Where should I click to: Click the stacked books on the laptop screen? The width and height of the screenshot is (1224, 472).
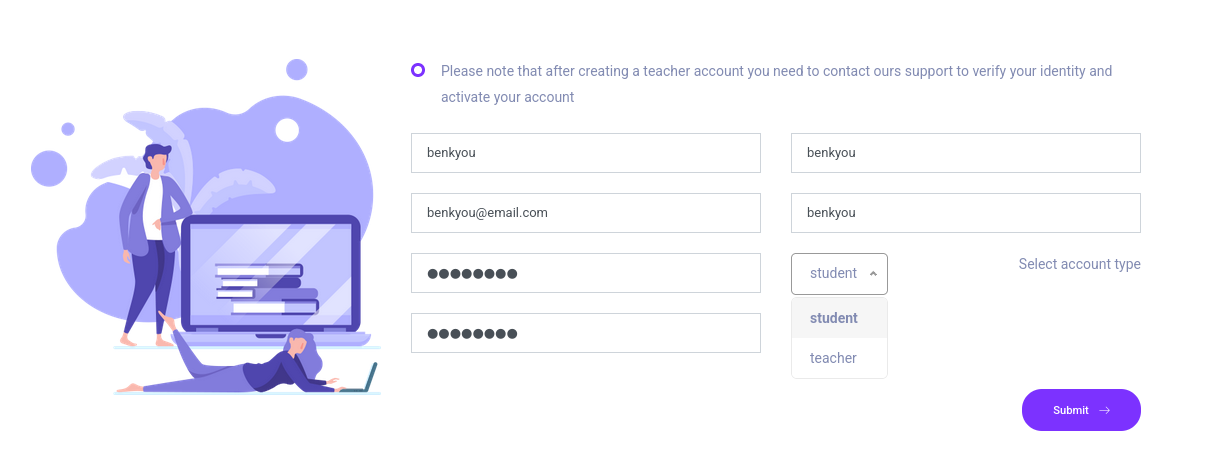pyautogui.click(x=262, y=289)
